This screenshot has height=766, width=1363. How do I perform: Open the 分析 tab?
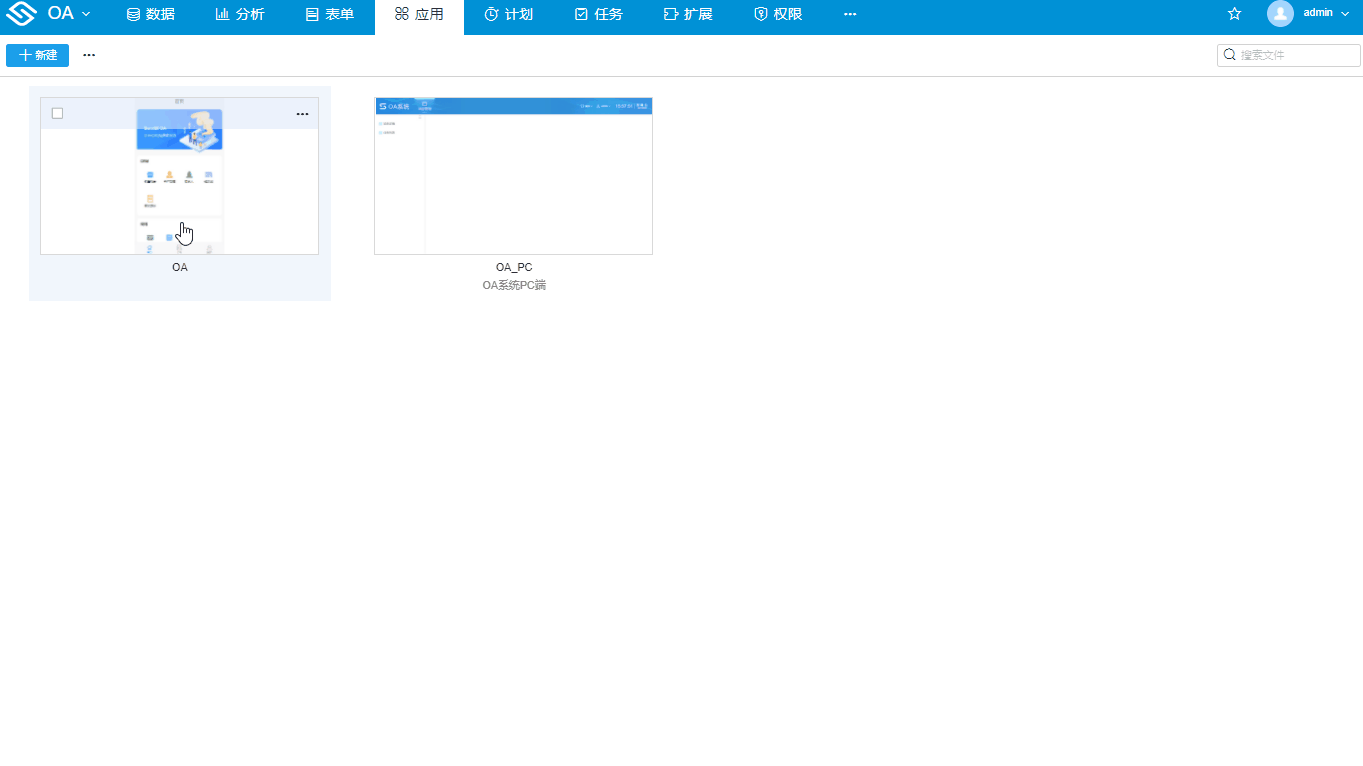pyautogui.click(x=240, y=14)
